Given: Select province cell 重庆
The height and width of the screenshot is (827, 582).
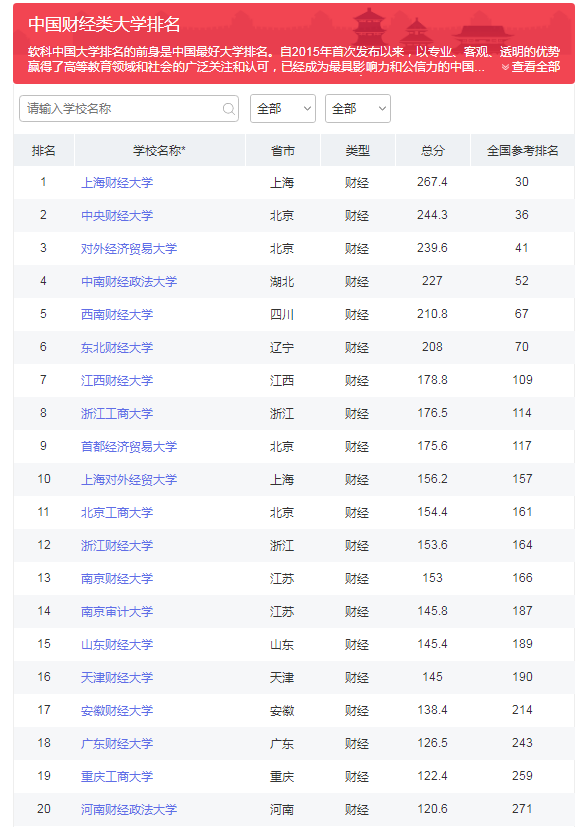Looking at the screenshot, I should click(282, 776).
